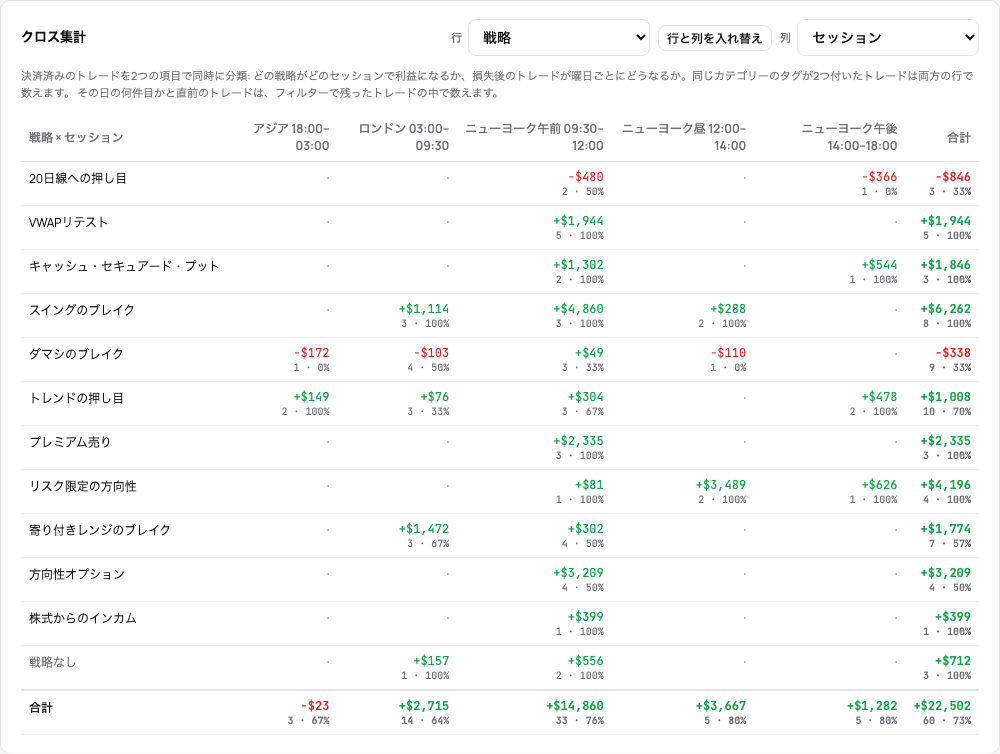
Task: Select the ダマシのブレイク row label
Action: click(x=76, y=354)
